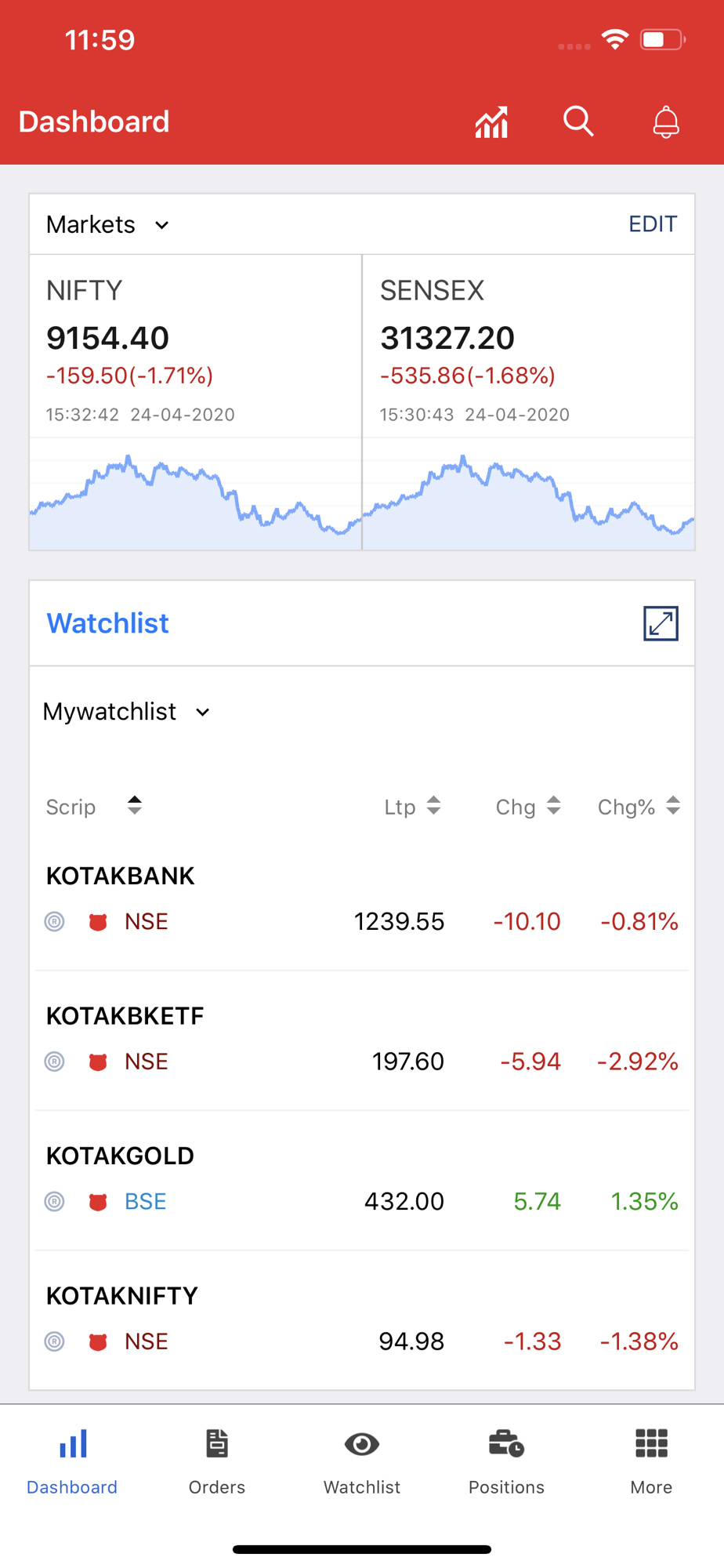The width and height of the screenshot is (724, 1568).
Task: Open the NIFTY intraday chart
Action: [x=195, y=494]
